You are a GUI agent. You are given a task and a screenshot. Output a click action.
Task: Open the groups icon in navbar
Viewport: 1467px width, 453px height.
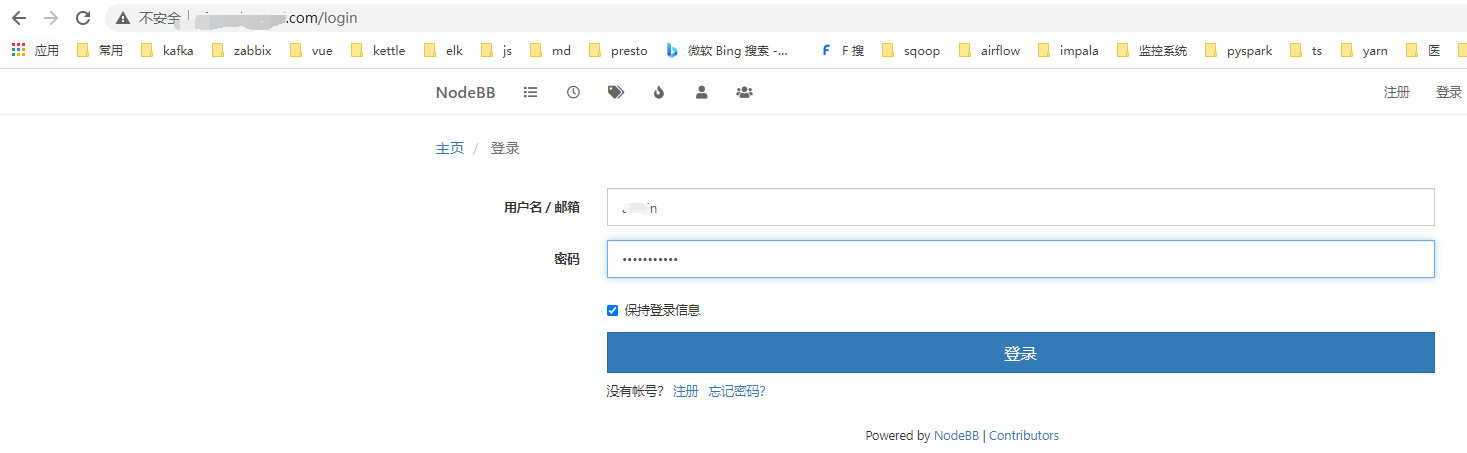click(x=744, y=92)
